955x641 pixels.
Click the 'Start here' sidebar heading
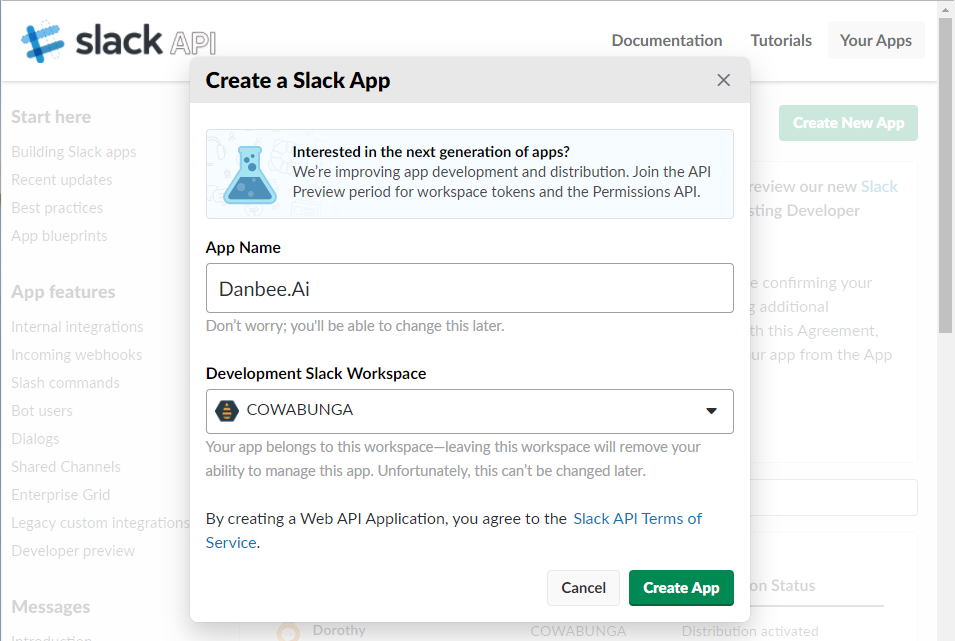(x=51, y=117)
